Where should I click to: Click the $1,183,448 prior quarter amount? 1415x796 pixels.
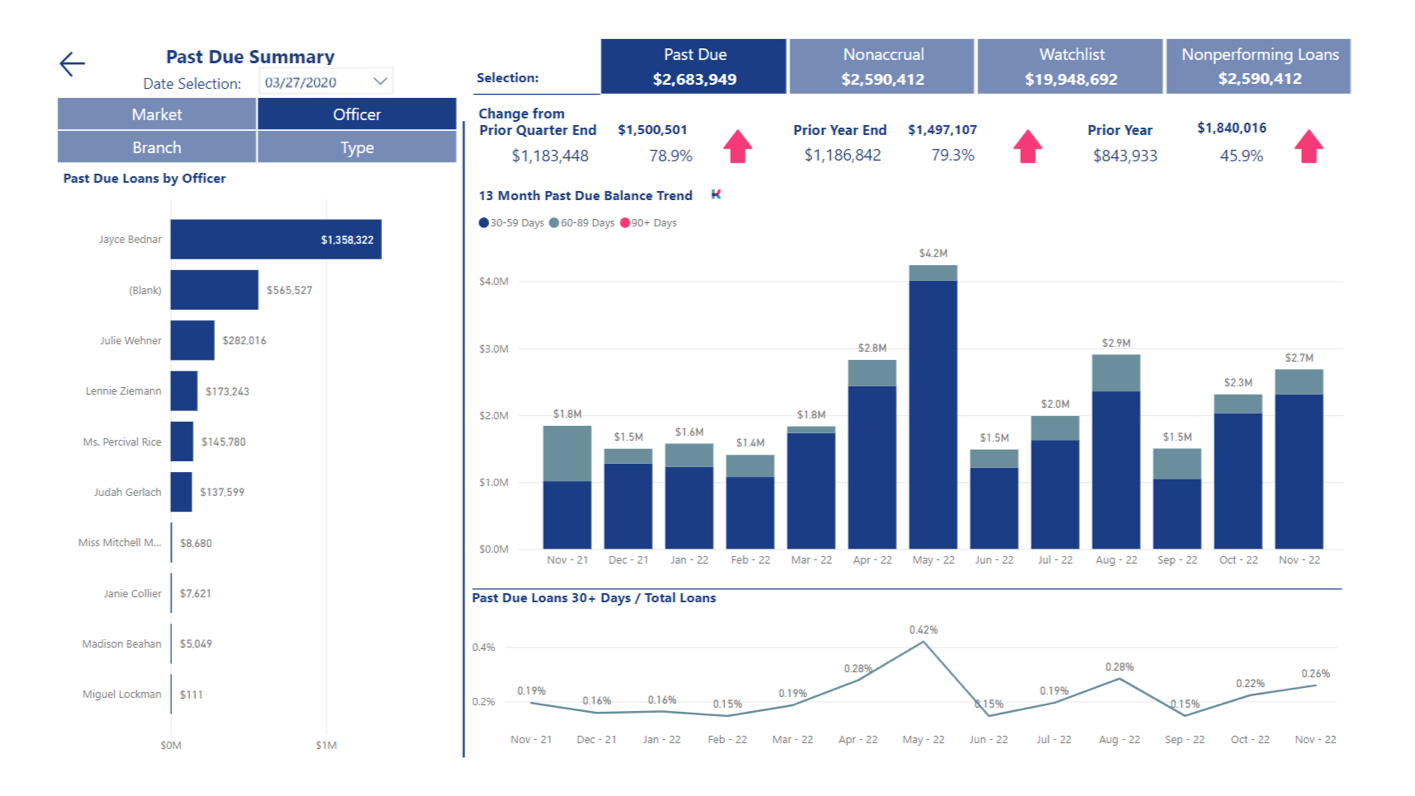click(550, 156)
